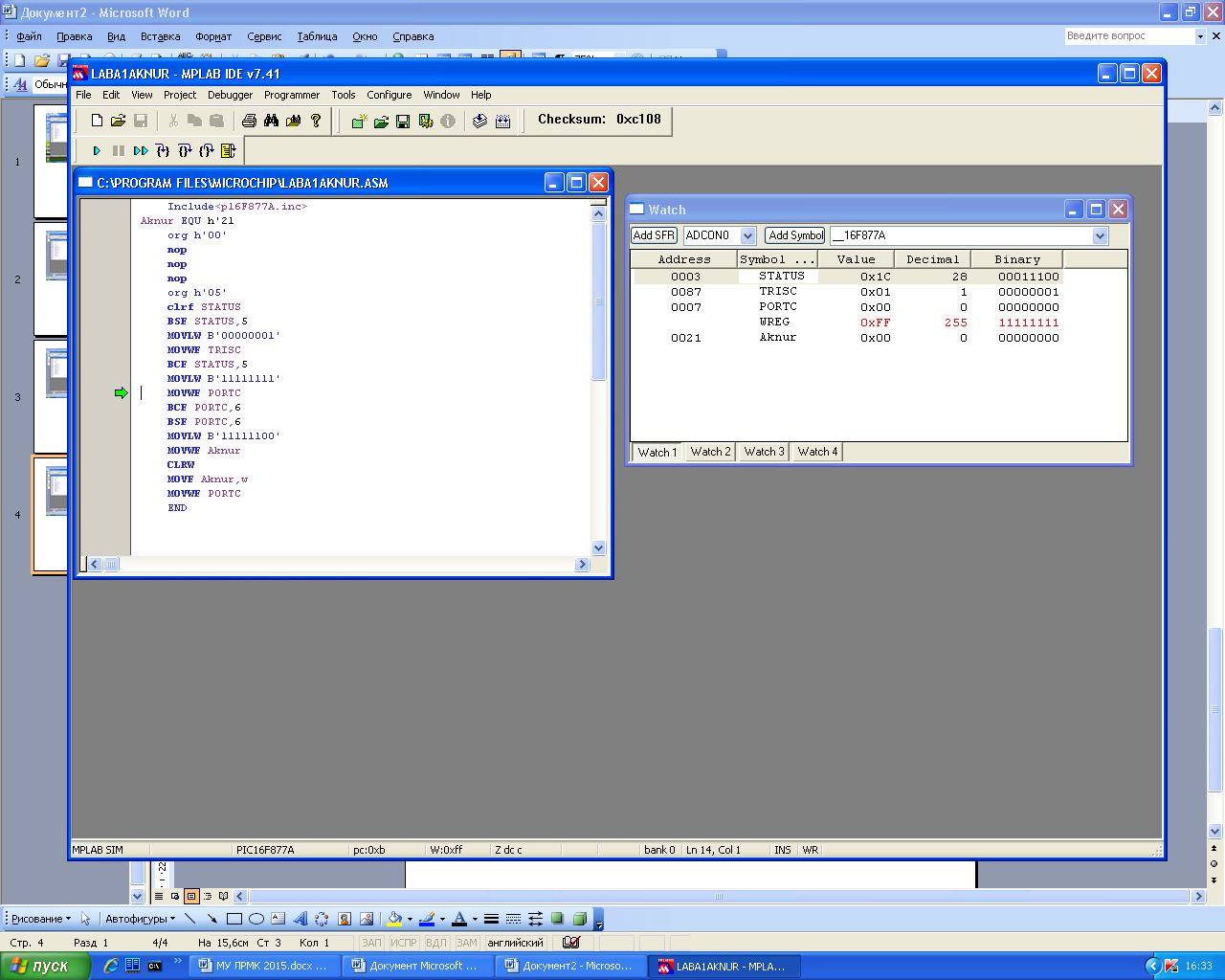1225x980 pixels.
Task: Click the Add SFR button
Action: (x=655, y=235)
